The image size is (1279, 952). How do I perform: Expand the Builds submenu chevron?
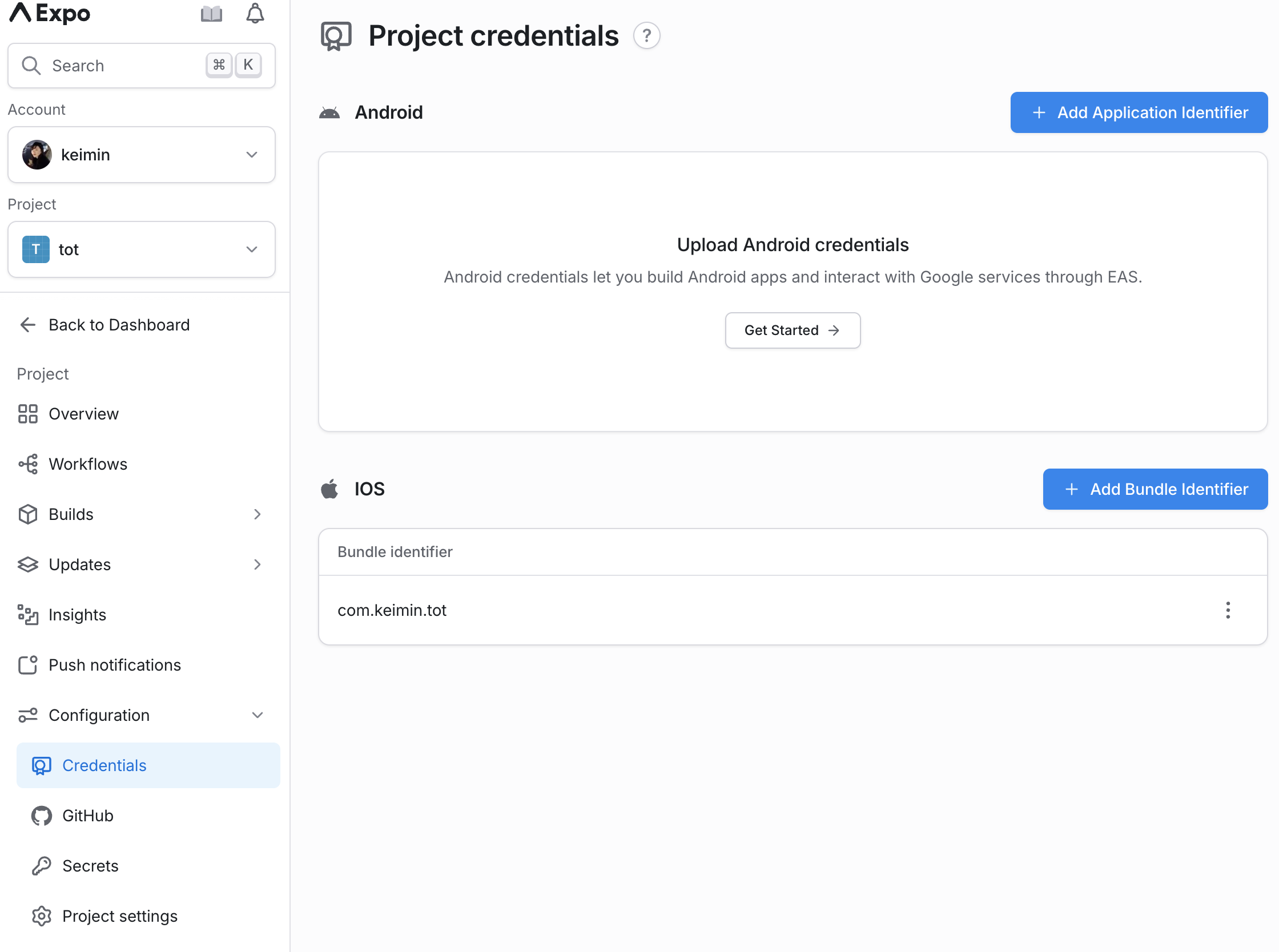click(257, 514)
